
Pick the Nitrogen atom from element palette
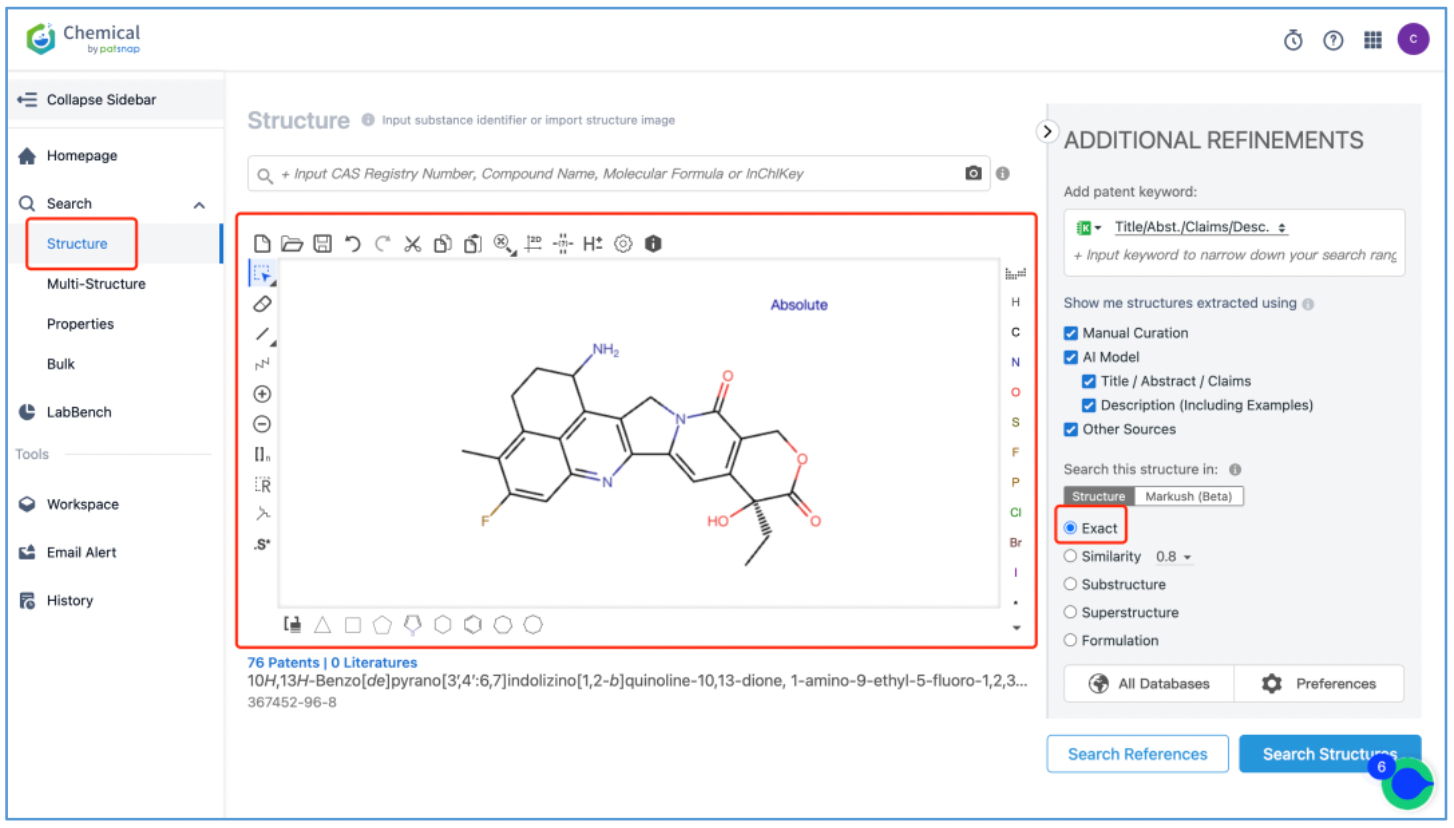(1016, 362)
